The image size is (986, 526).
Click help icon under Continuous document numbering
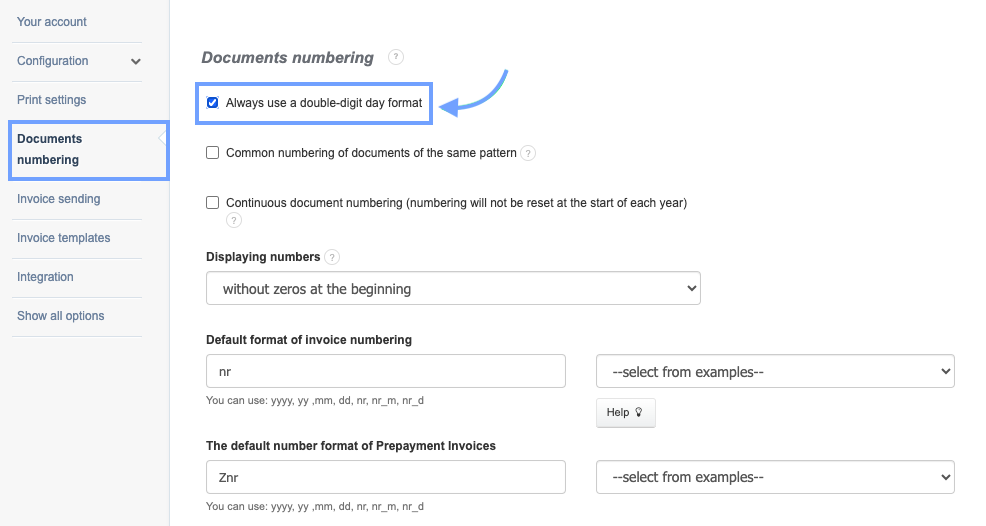pyautogui.click(x=234, y=220)
